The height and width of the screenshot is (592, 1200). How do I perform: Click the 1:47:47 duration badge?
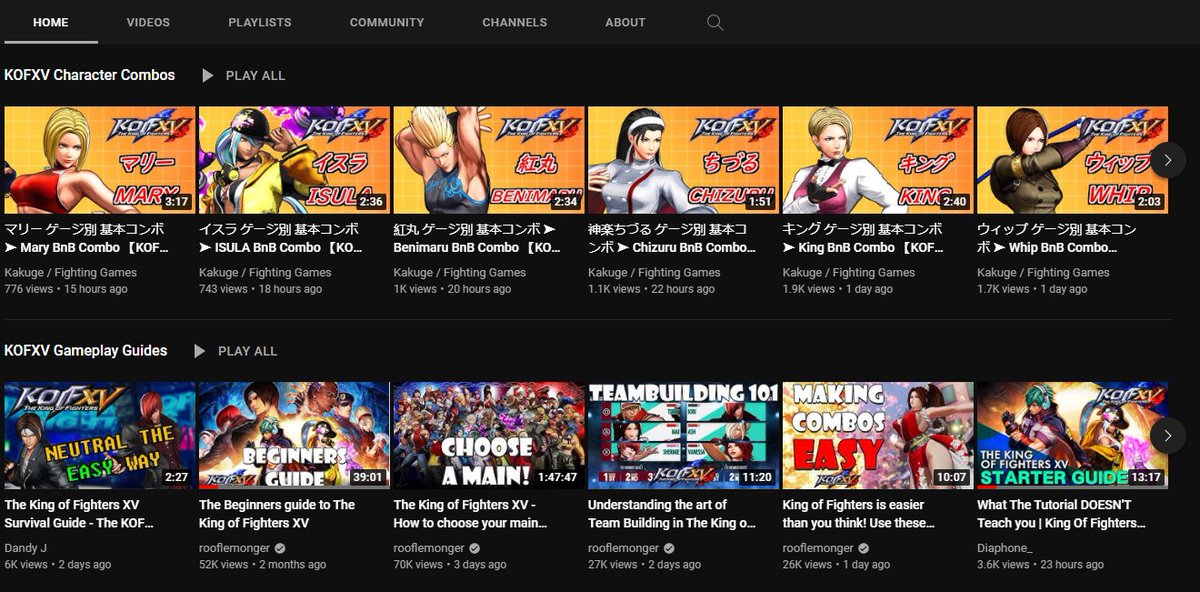tap(557, 477)
